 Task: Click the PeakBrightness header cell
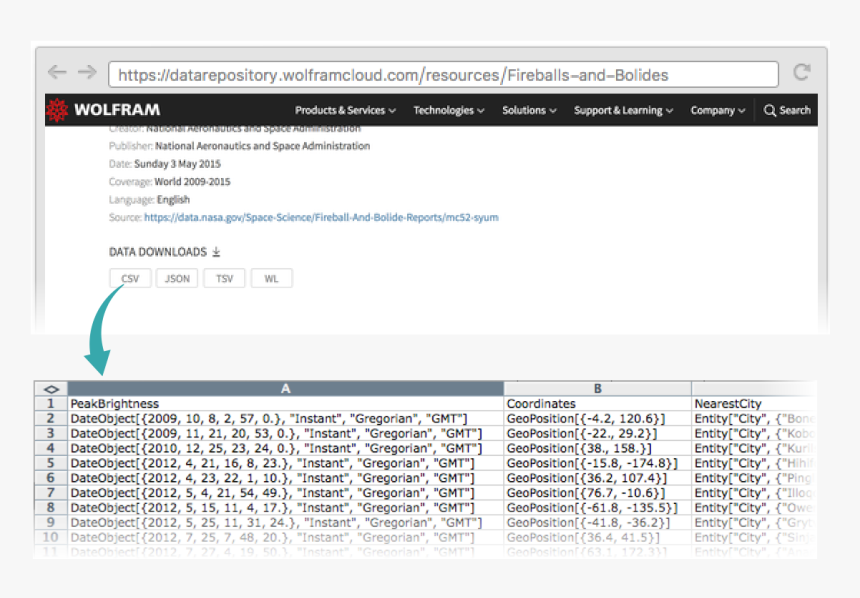(286, 404)
